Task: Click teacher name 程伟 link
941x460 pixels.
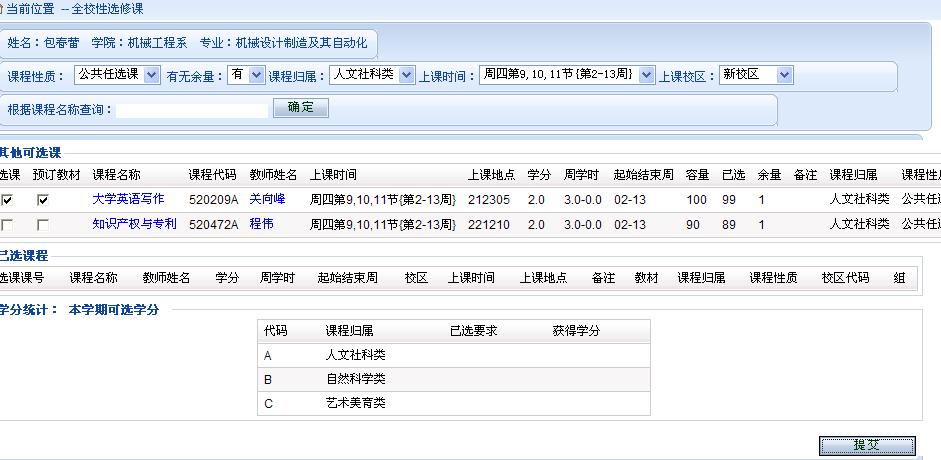Action: 261,224
